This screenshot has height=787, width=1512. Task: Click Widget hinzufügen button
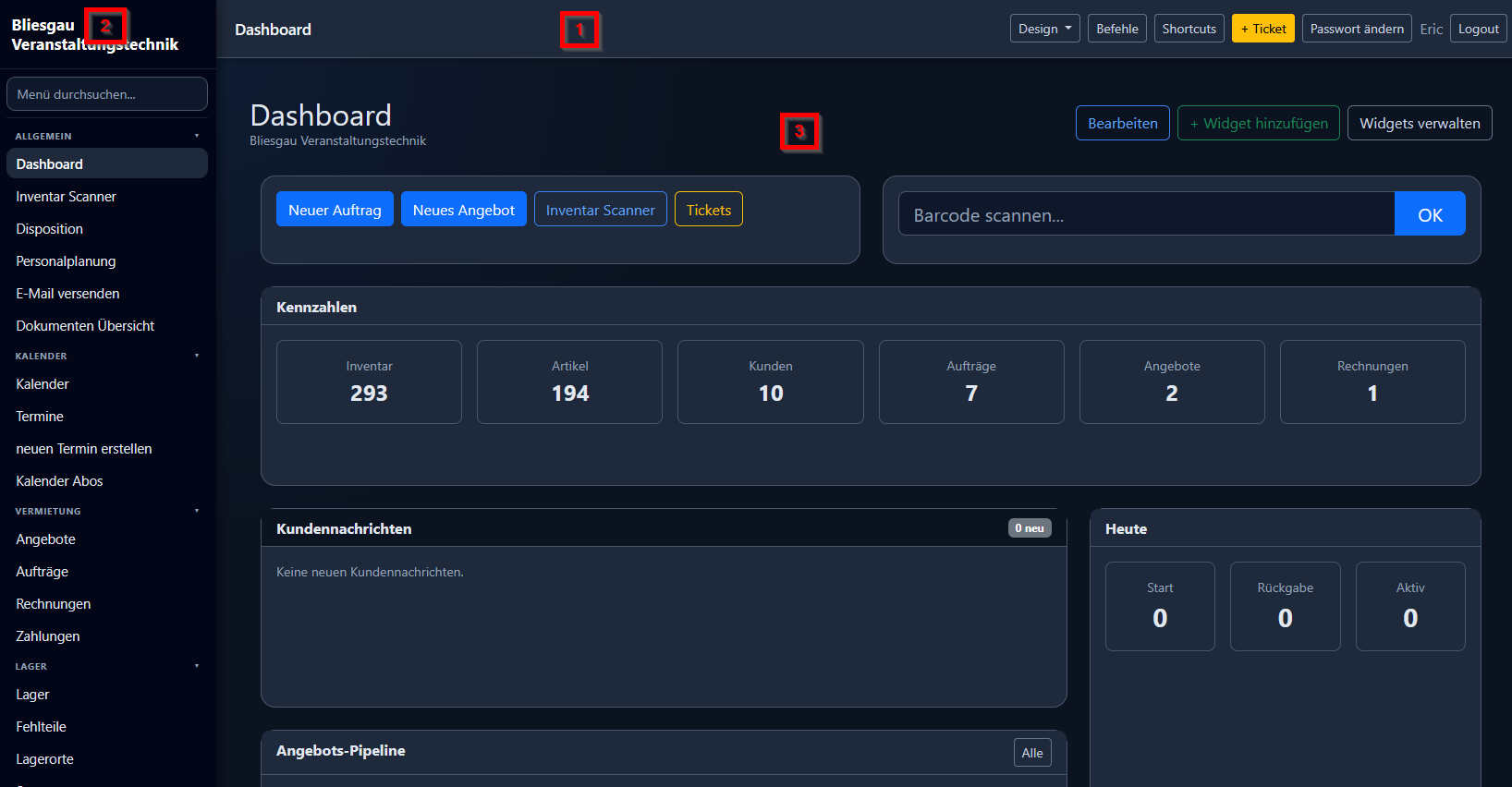pyautogui.click(x=1258, y=123)
